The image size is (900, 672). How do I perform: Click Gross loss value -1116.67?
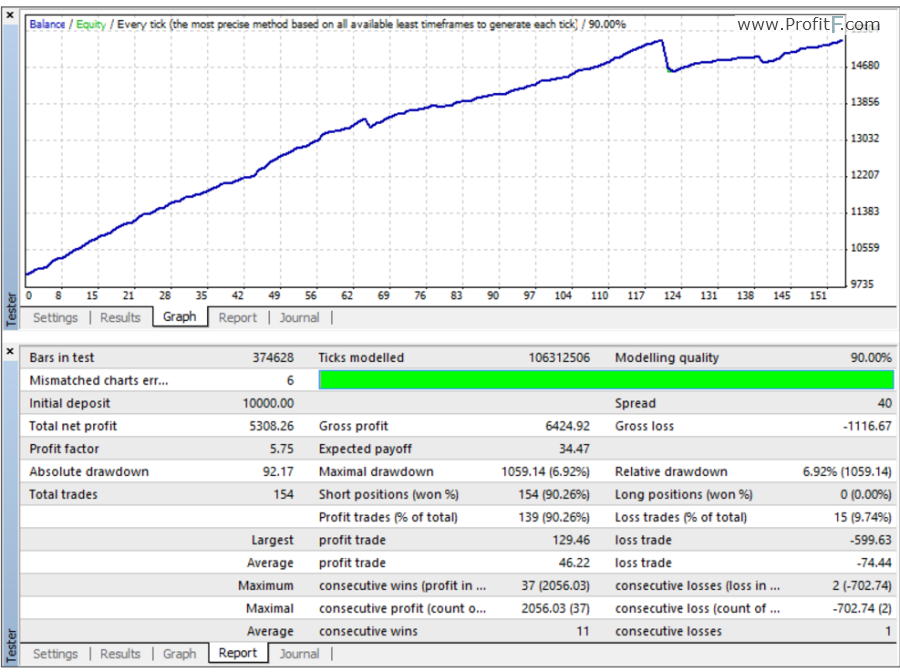click(867, 426)
